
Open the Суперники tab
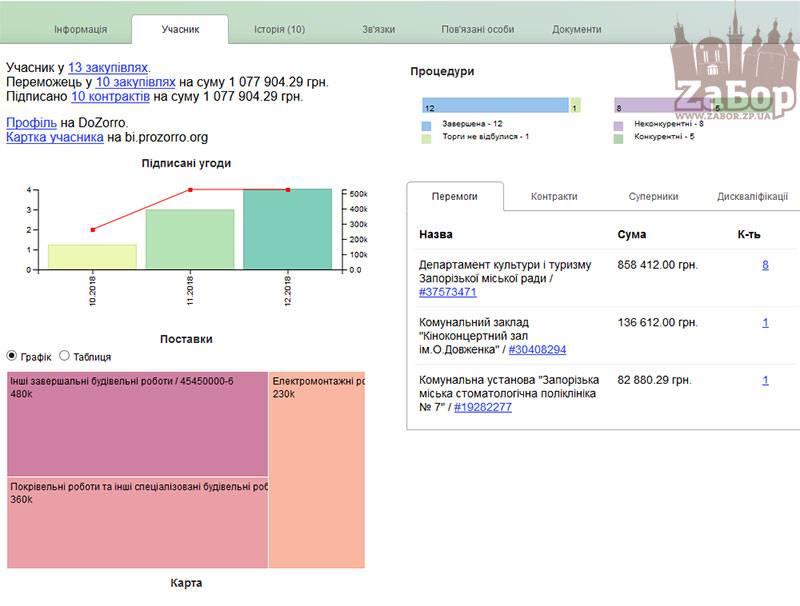(x=654, y=197)
